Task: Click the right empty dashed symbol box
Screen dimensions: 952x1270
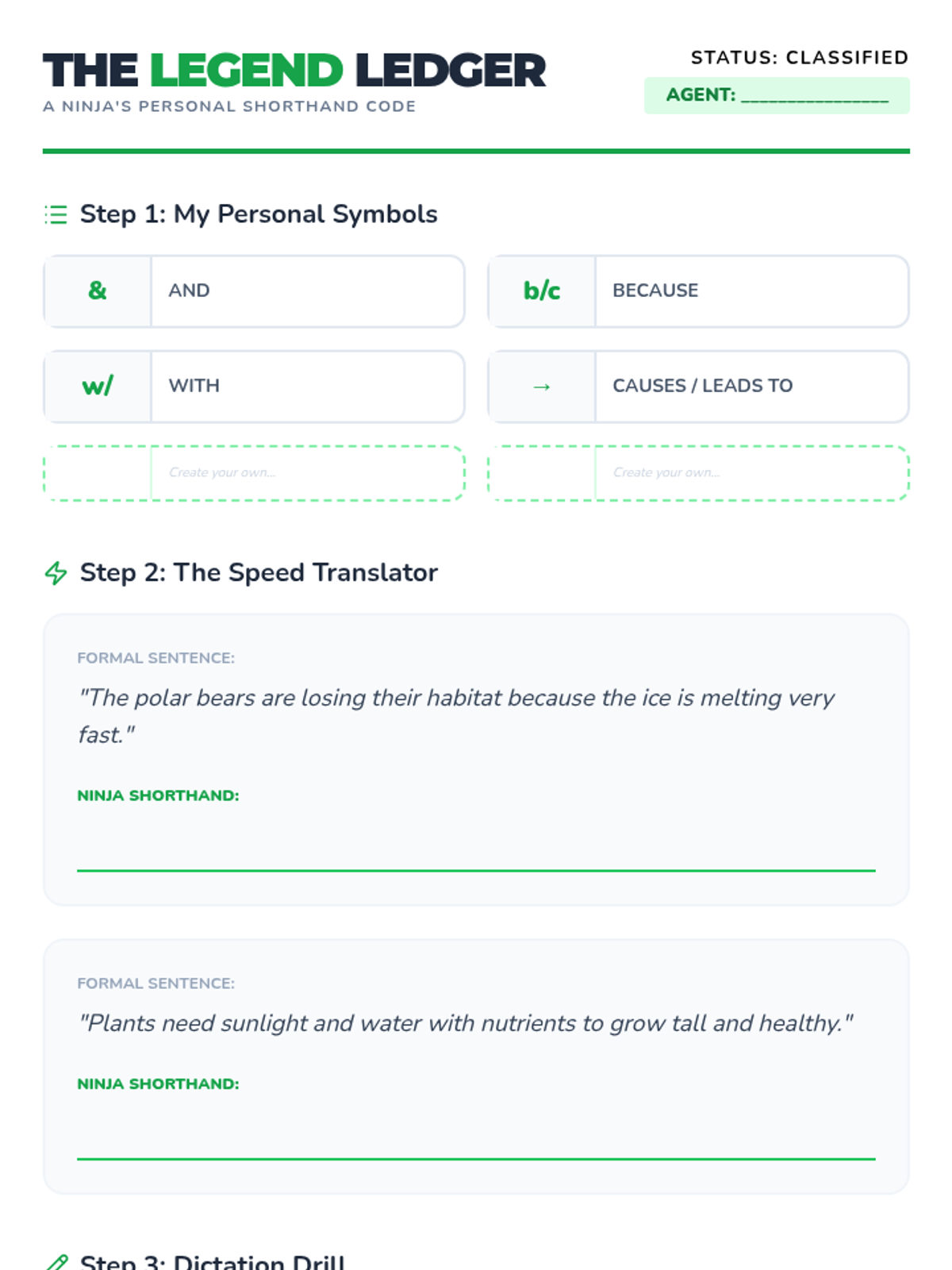Action: click(542, 473)
